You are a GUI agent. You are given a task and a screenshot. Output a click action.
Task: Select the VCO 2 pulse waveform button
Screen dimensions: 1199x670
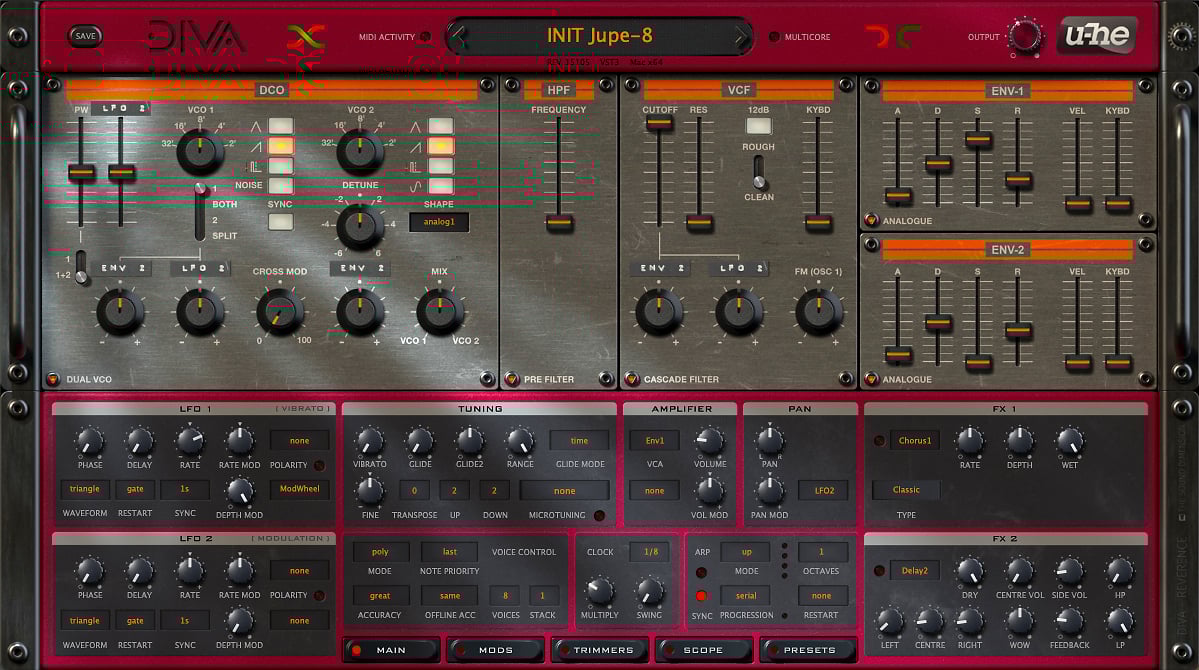pyautogui.click(x=440, y=165)
